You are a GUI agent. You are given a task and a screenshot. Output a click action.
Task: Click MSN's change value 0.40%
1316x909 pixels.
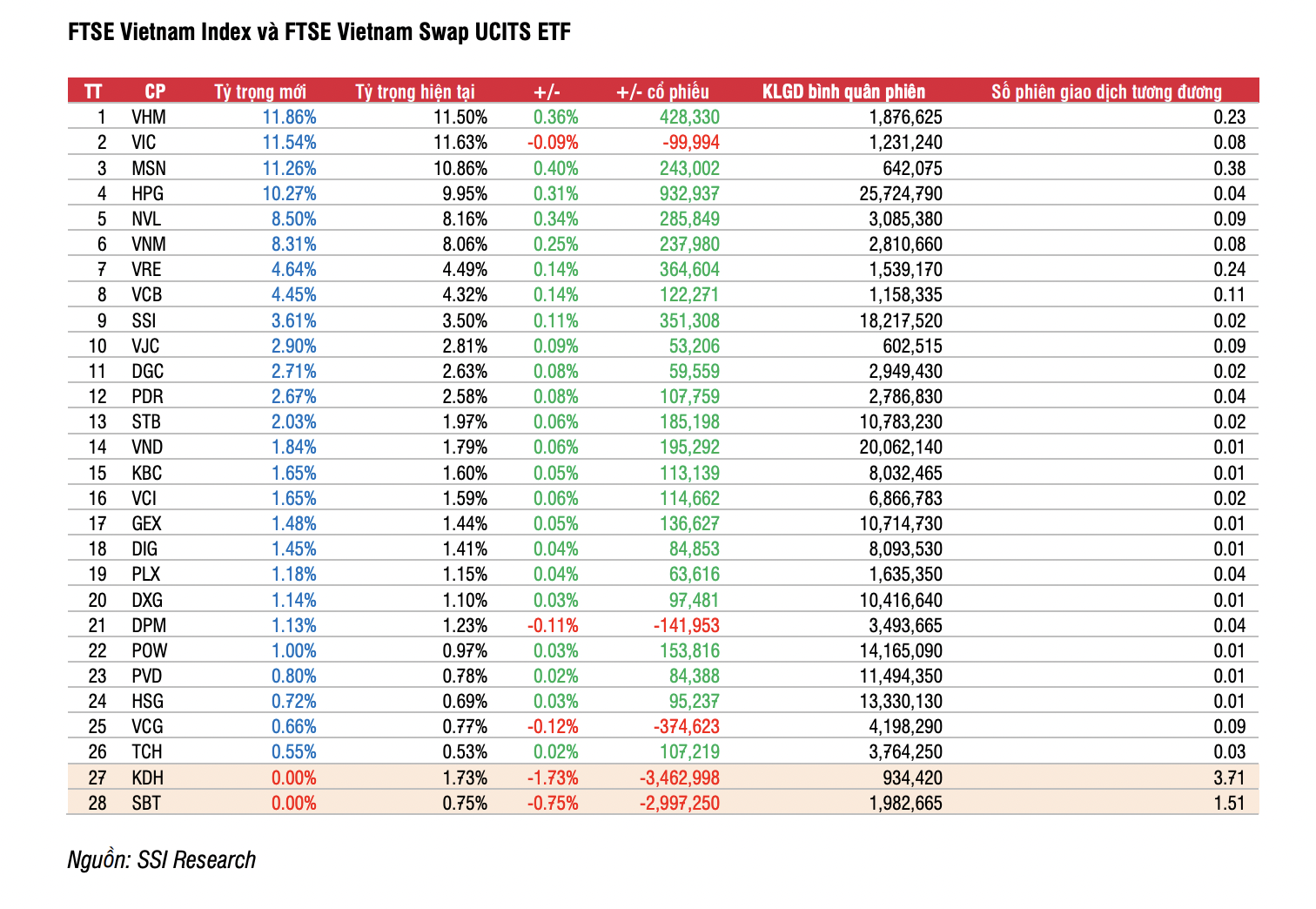pyautogui.click(x=556, y=168)
